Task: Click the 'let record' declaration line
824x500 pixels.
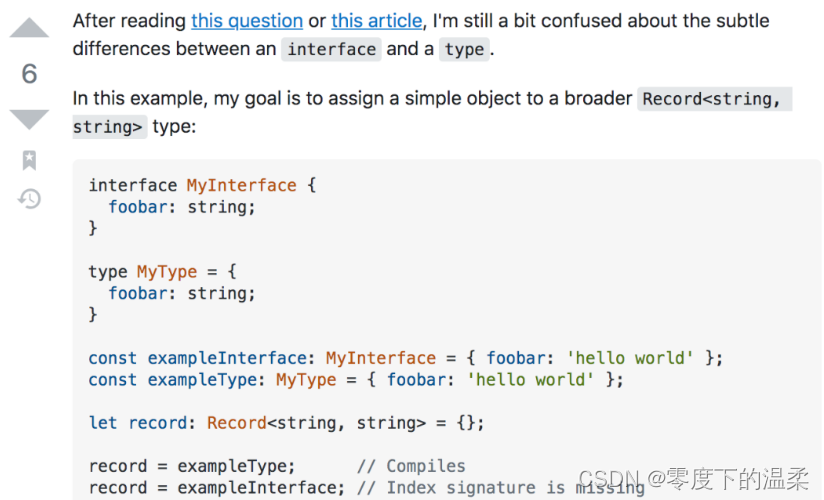Action: tap(286, 423)
